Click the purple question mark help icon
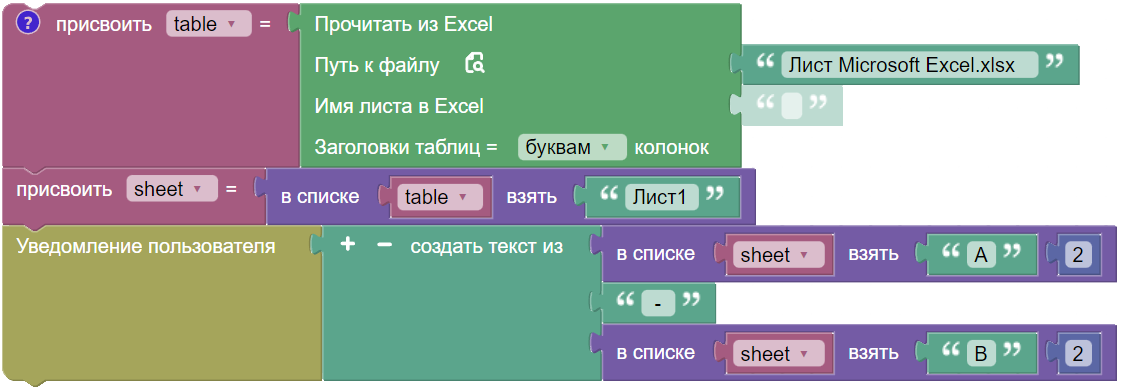1127x392 pixels. pos(27,23)
